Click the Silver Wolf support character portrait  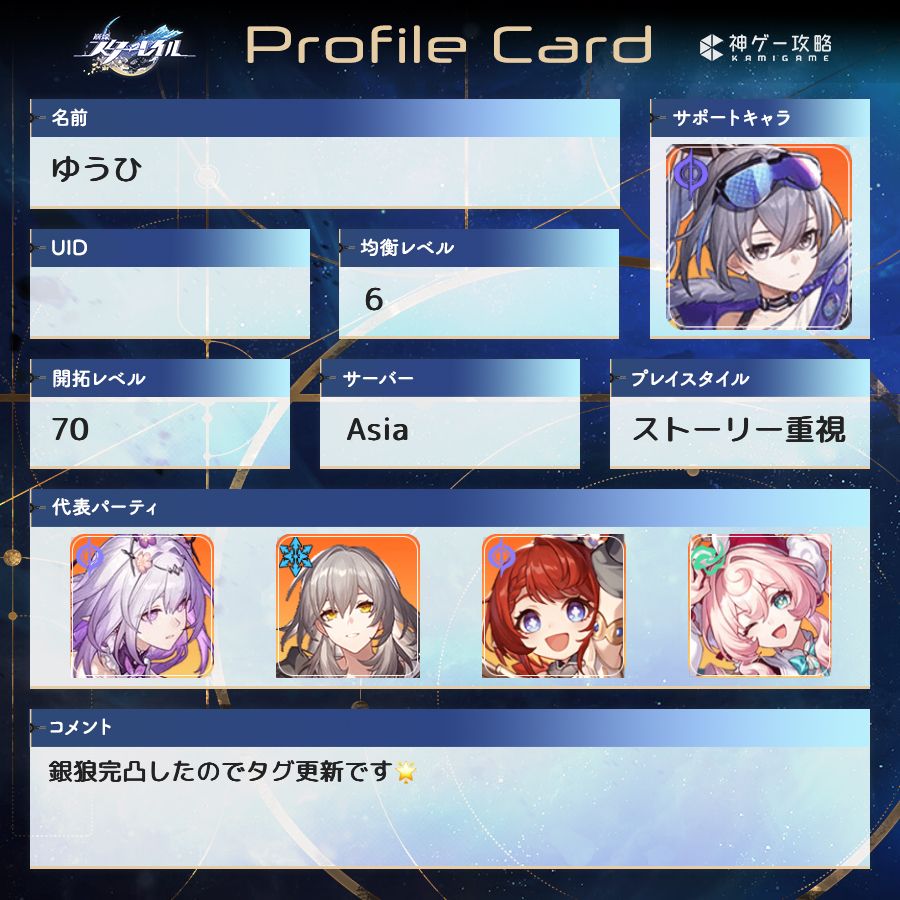tap(759, 236)
